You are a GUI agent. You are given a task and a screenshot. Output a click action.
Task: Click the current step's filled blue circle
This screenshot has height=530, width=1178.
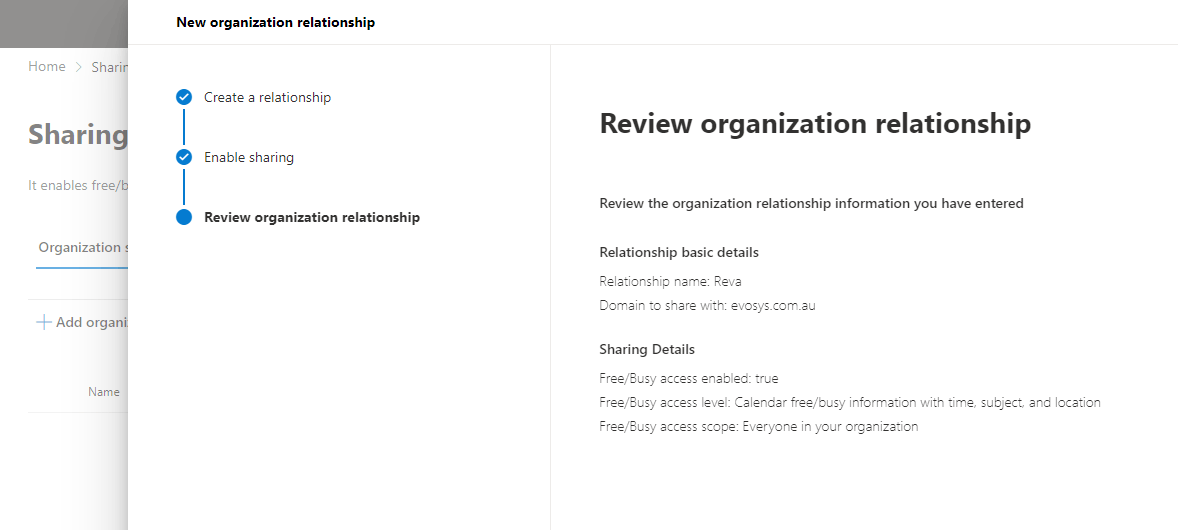pyautogui.click(x=184, y=217)
